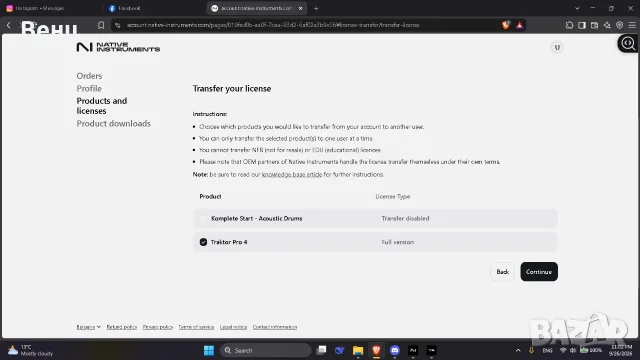Click the battery 100% indicator
This screenshot has height=360, width=640.
tap(591, 350)
